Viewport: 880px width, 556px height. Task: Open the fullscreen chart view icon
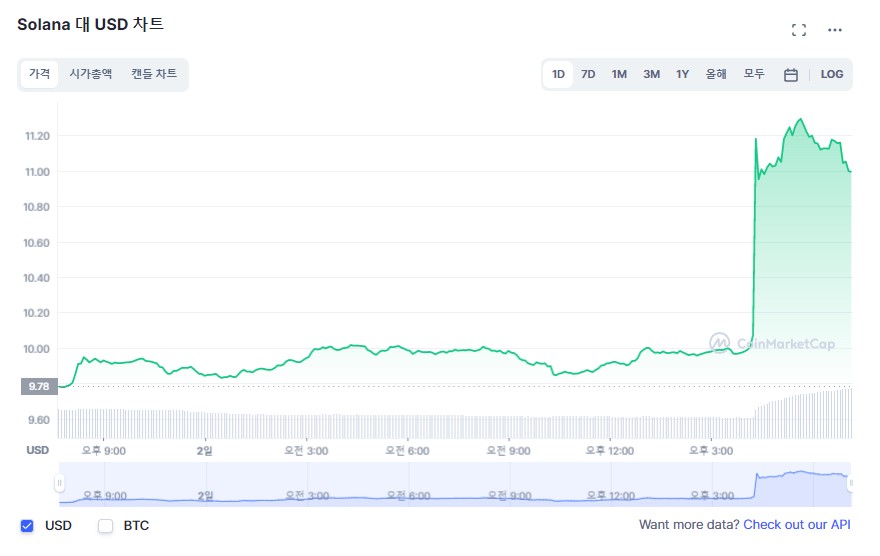tap(798, 30)
